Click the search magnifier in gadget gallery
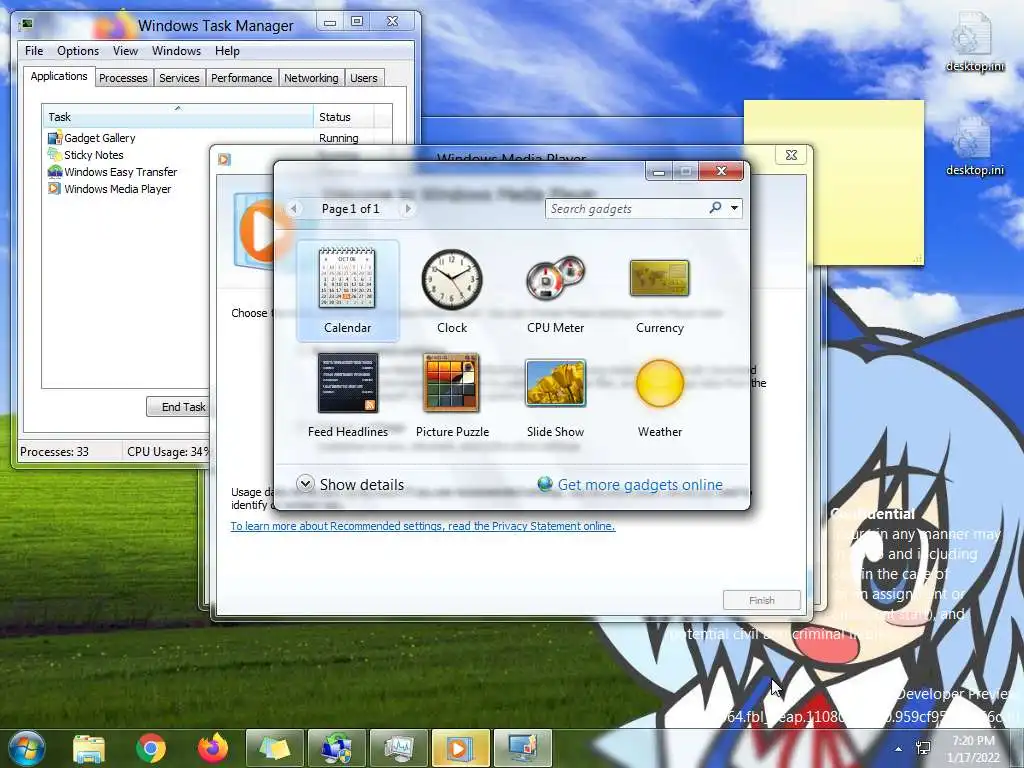1024x768 pixels. tap(715, 208)
